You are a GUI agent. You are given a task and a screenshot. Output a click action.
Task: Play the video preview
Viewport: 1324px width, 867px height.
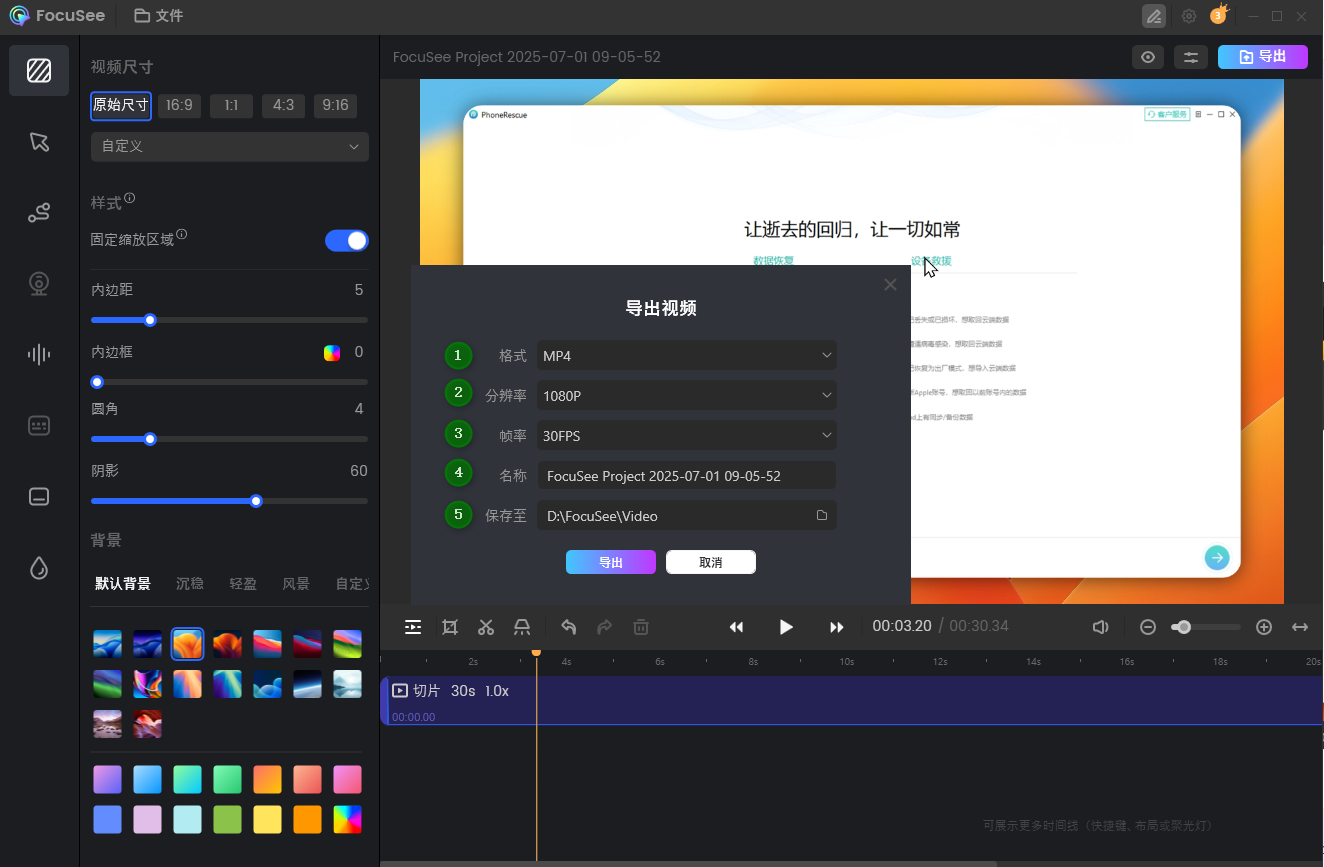pyautogui.click(x=786, y=627)
